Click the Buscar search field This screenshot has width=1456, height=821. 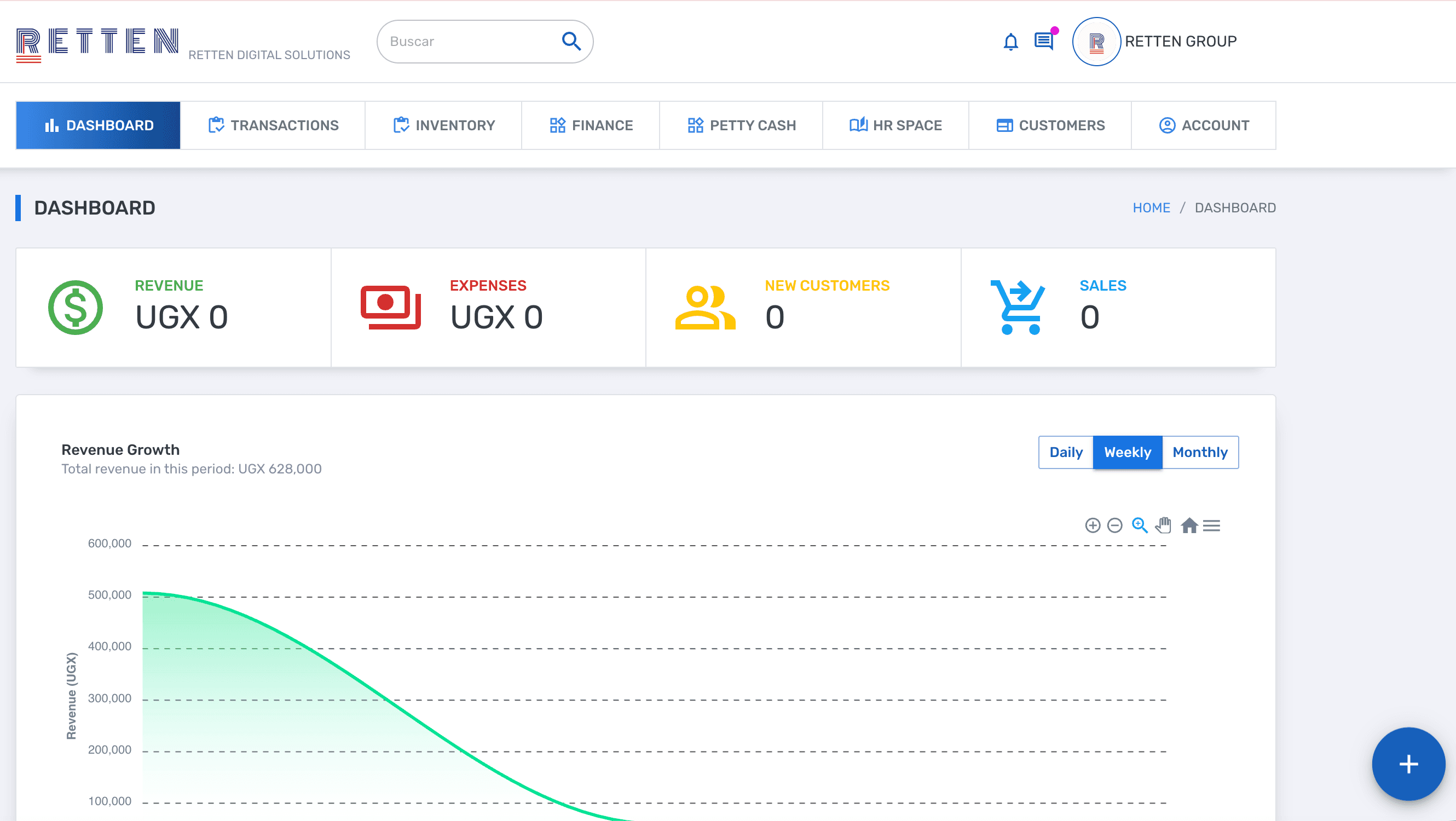(469, 41)
